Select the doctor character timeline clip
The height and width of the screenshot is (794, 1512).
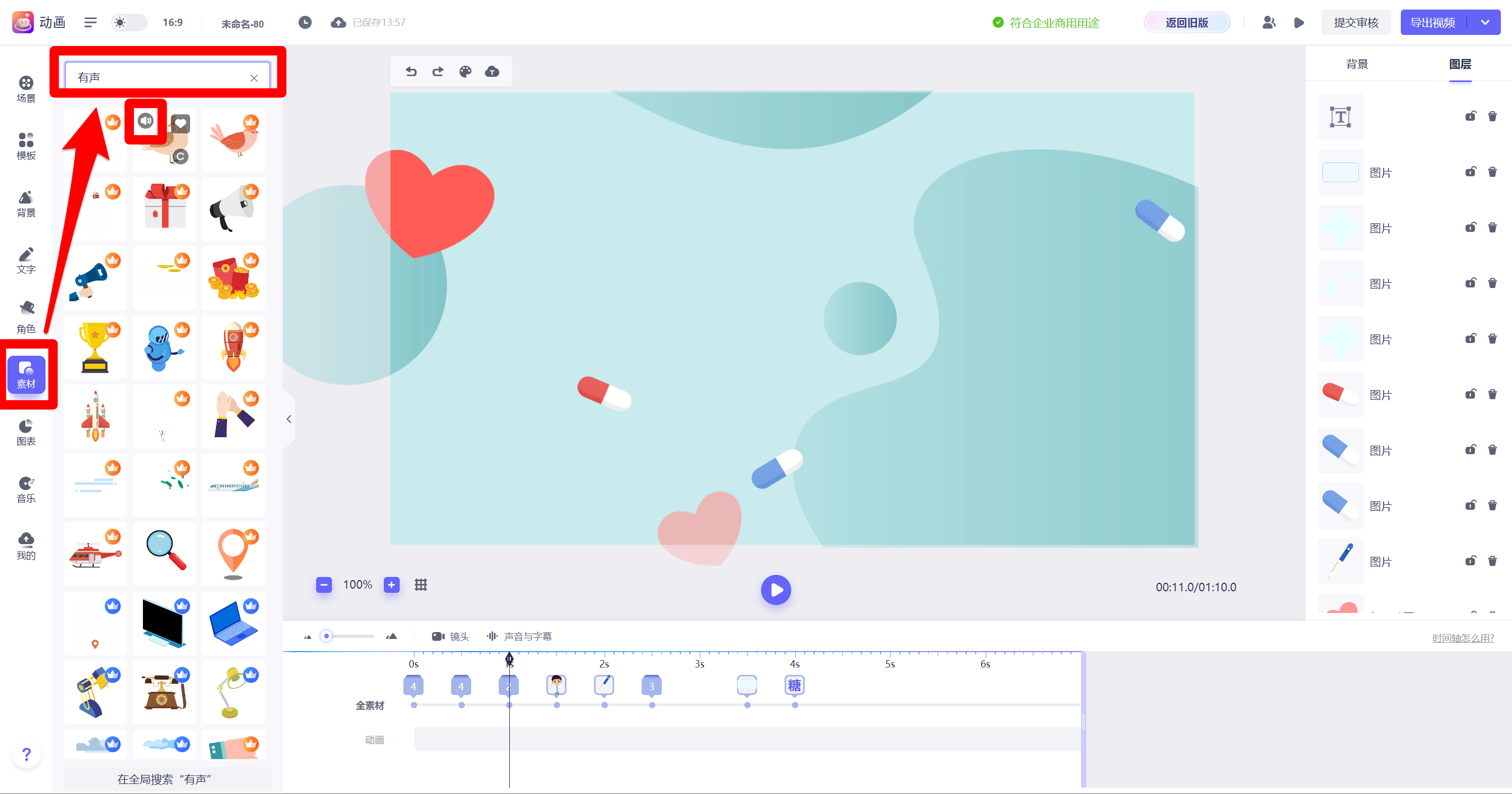pos(556,685)
